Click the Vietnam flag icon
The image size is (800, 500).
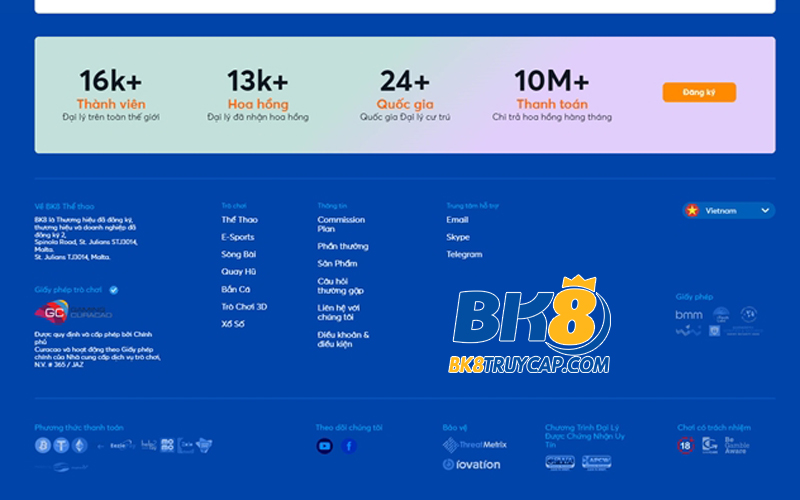(x=692, y=210)
